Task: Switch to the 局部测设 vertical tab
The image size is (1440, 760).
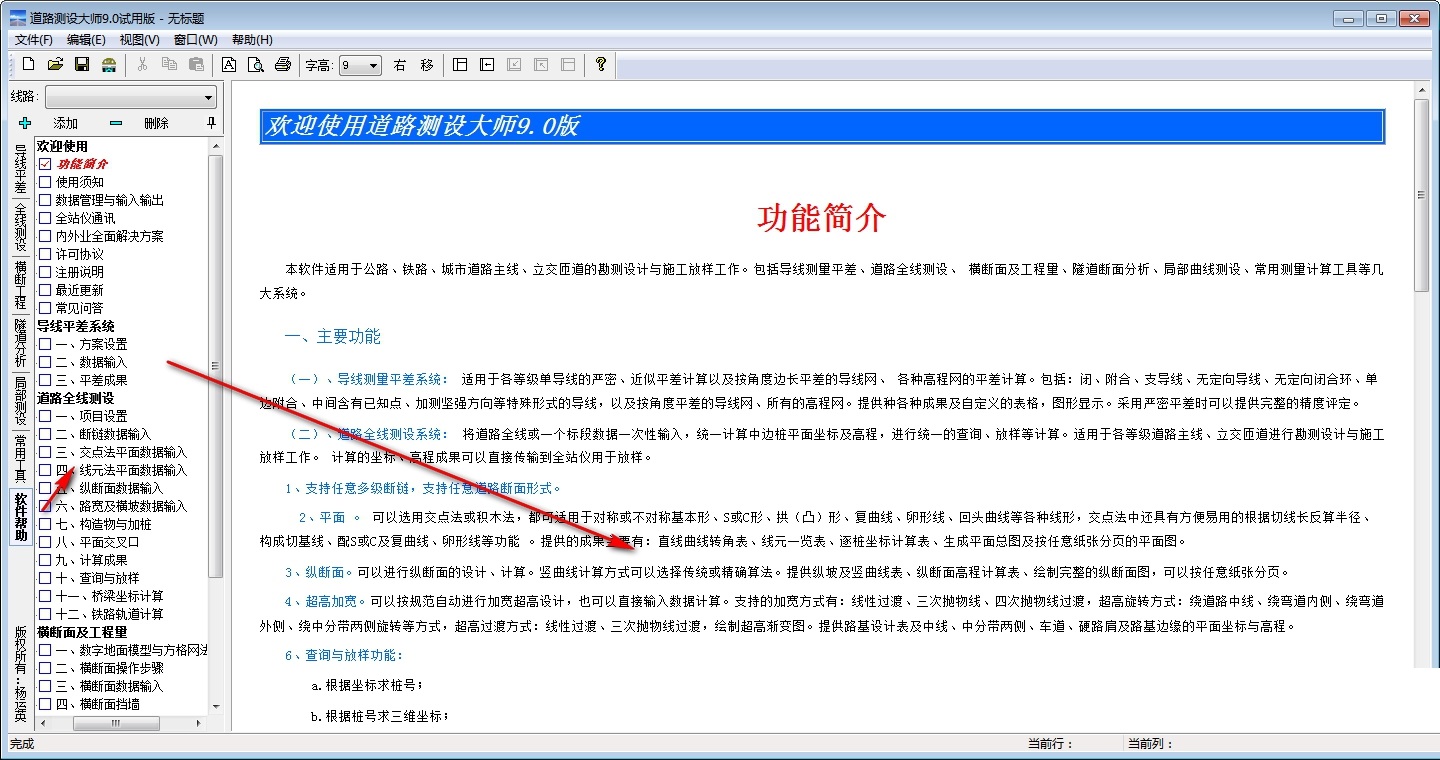Action: [21, 401]
